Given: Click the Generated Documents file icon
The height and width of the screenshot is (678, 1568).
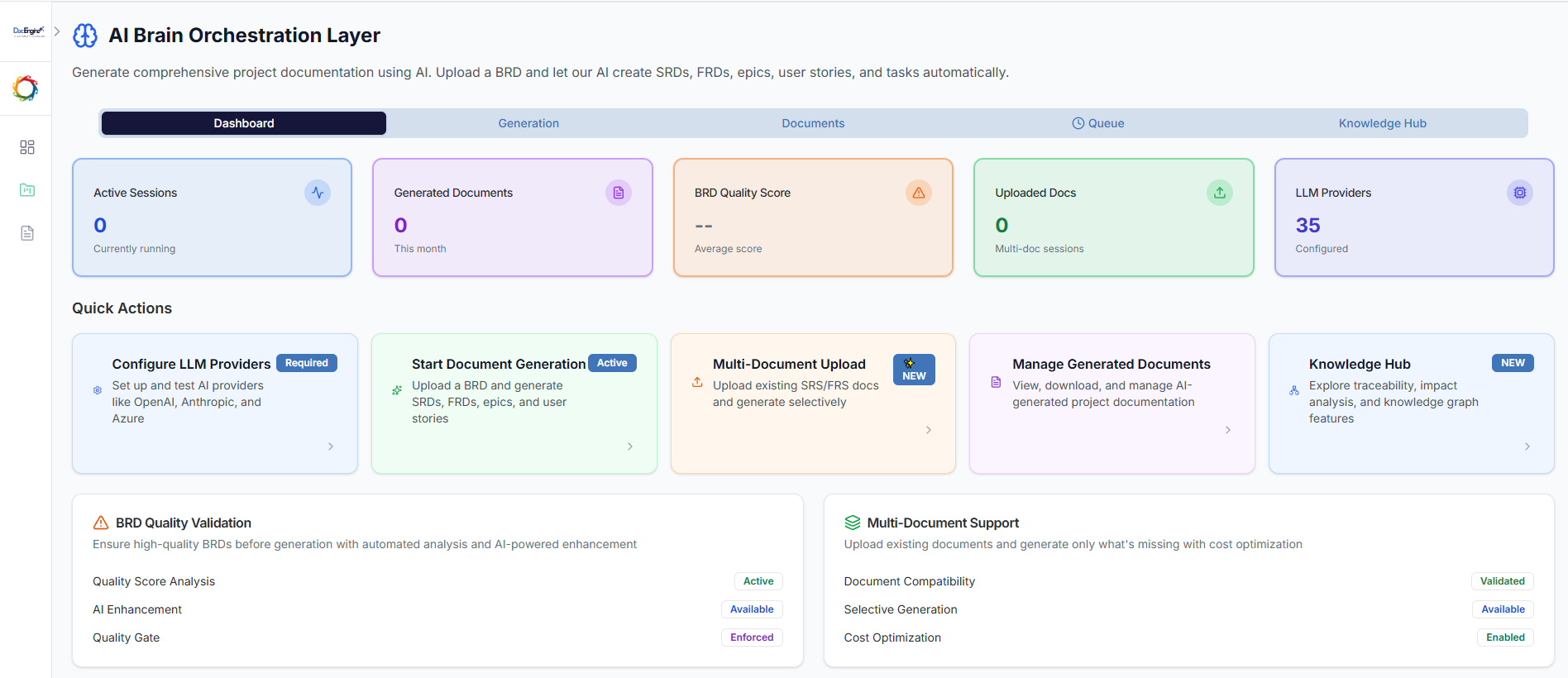Looking at the screenshot, I should [x=619, y=193].
